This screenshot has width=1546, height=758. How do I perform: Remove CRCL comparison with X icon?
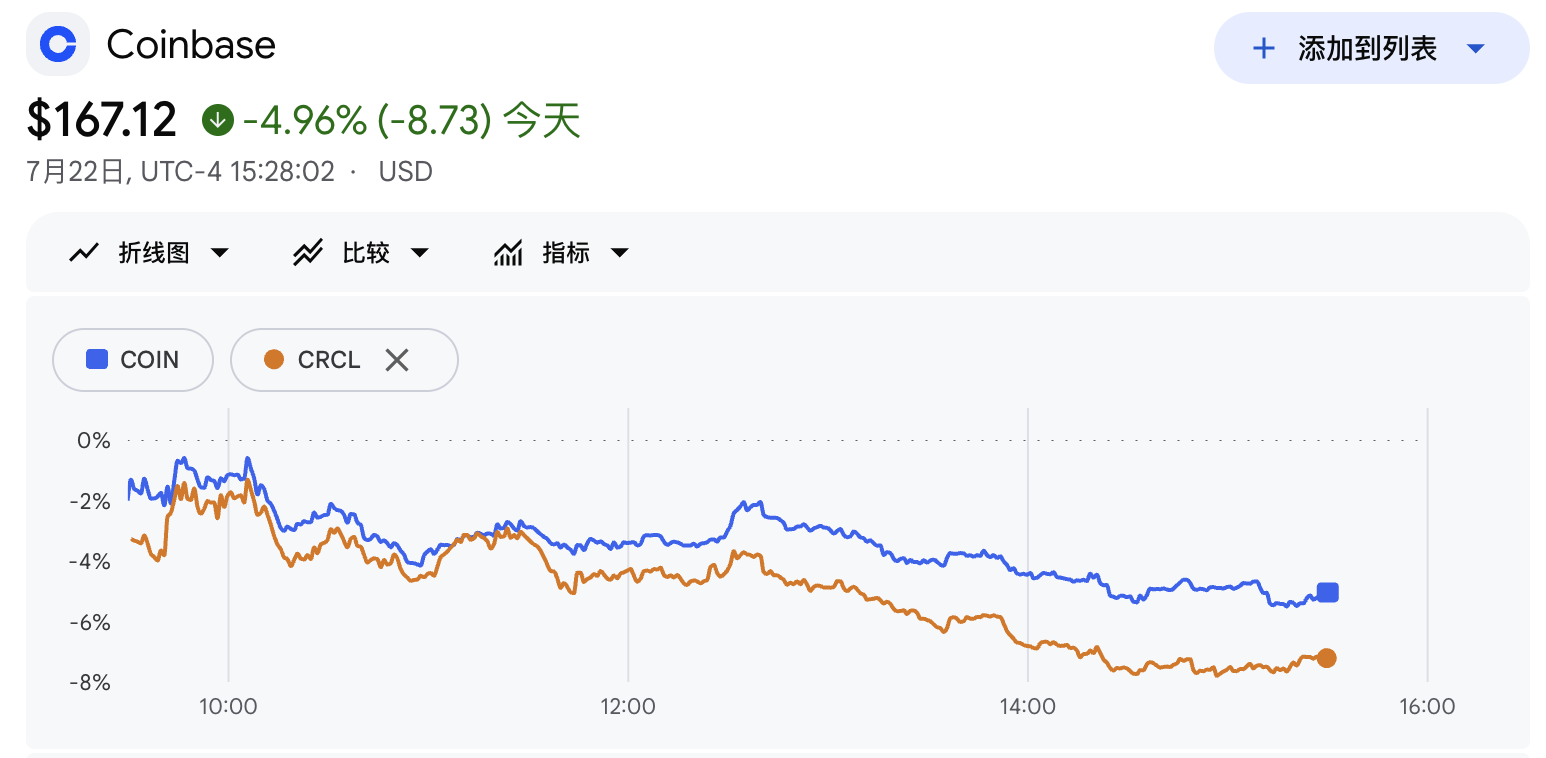pyautogui.click(x=397, y=360)
